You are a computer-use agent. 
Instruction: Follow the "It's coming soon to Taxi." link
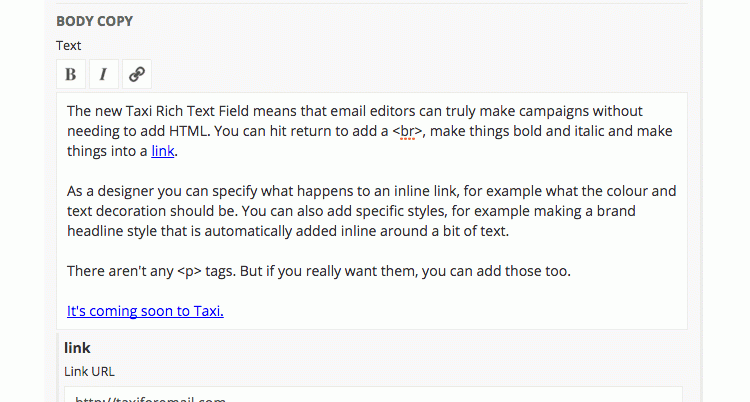pos(145,311)
